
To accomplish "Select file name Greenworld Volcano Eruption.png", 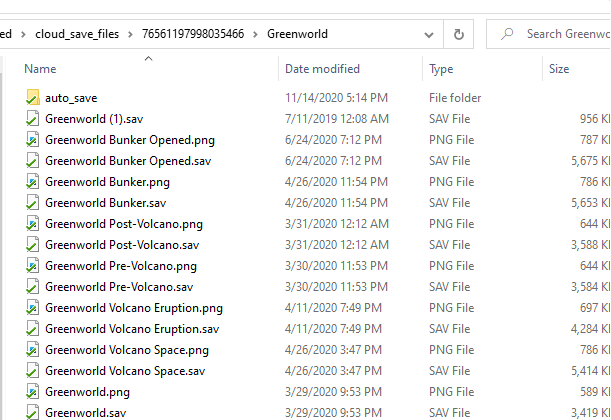I will [134, 308].
